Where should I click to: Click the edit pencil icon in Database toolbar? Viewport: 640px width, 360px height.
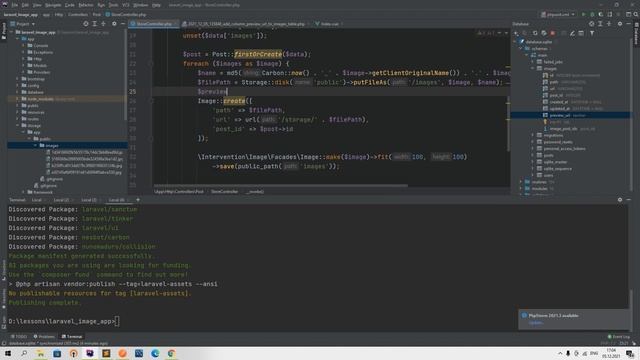(572, 33)
